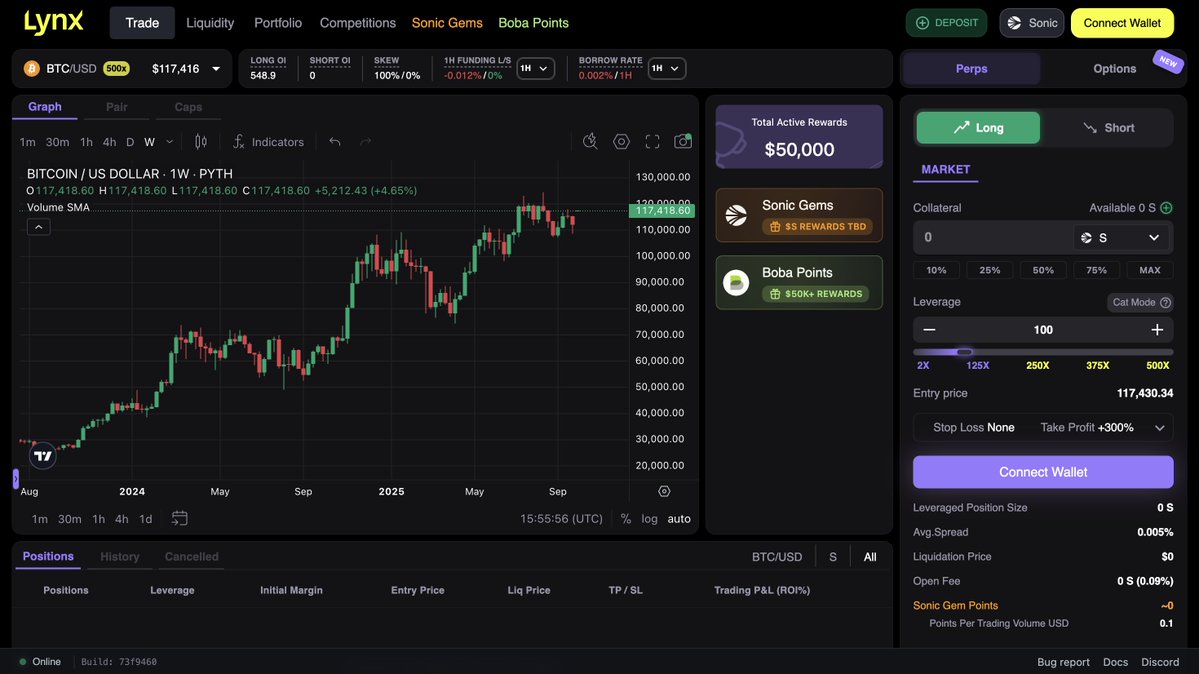Expand chart interval dropdown chevron
The width and height of the screenshot is (1199, 674).
click(x=170, y=142)
